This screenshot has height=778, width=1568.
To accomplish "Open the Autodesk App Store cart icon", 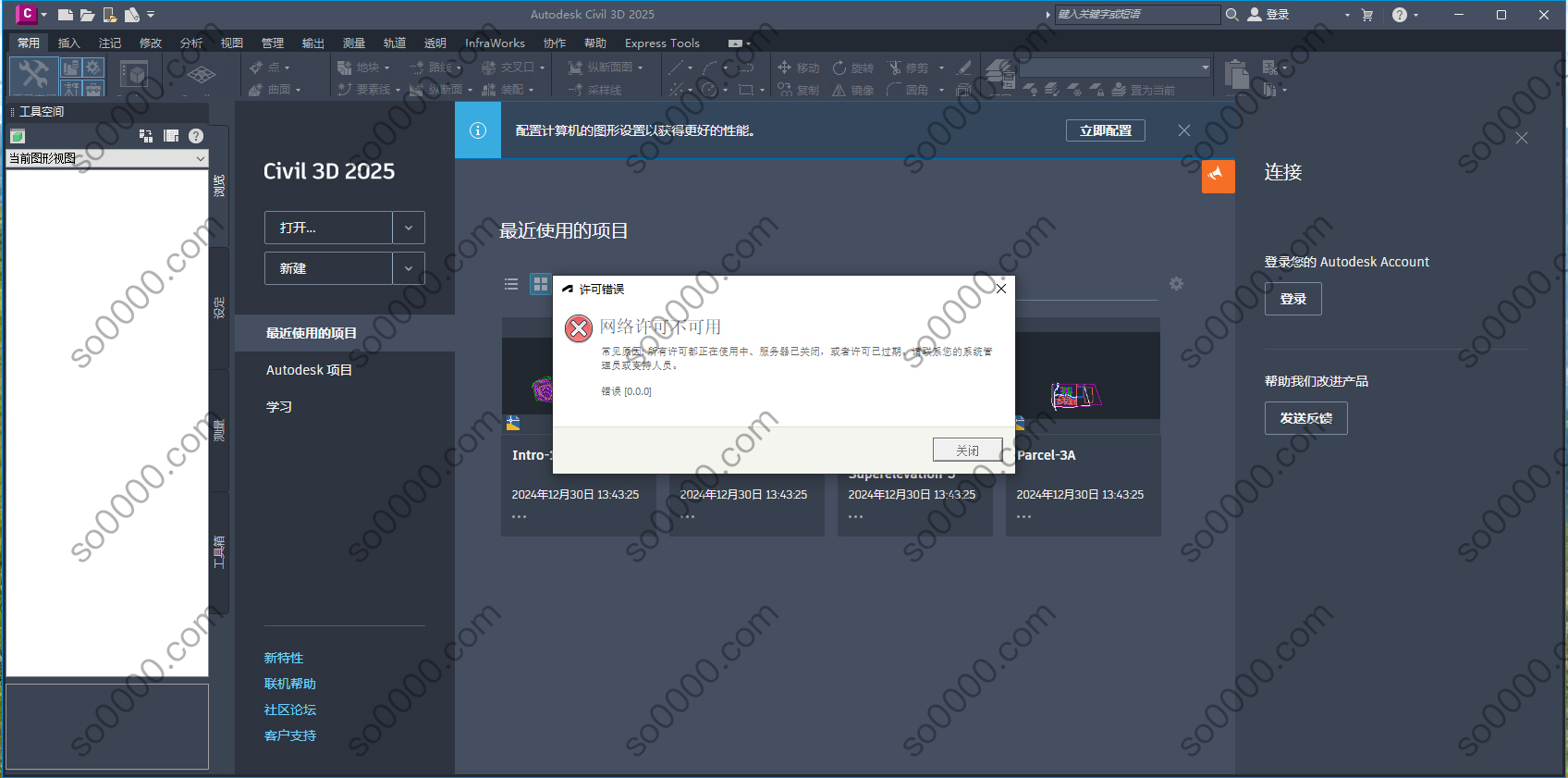I will pos(1367,15).
